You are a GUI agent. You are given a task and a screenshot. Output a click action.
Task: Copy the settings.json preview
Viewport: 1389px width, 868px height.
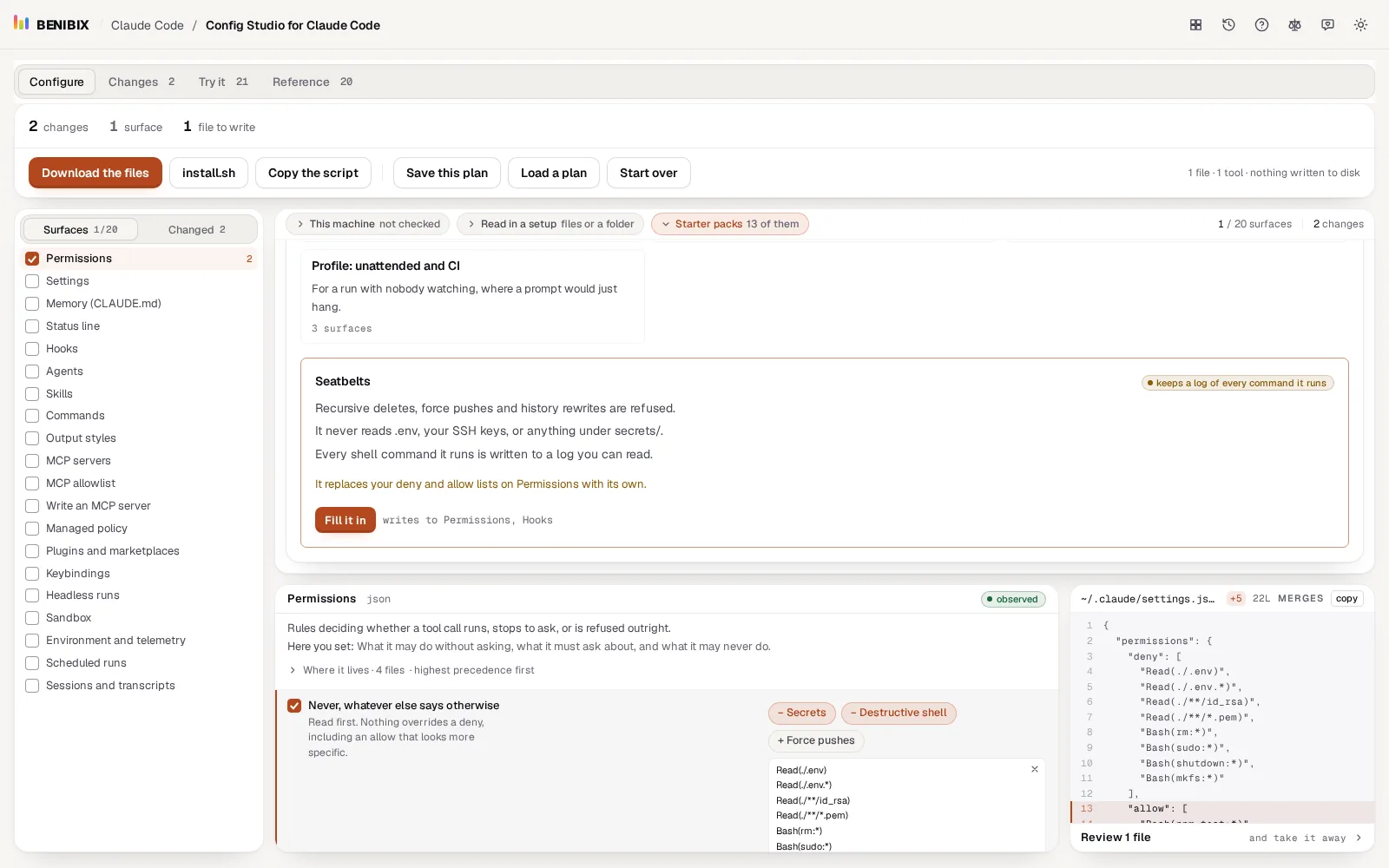[x=1346, y=598]
